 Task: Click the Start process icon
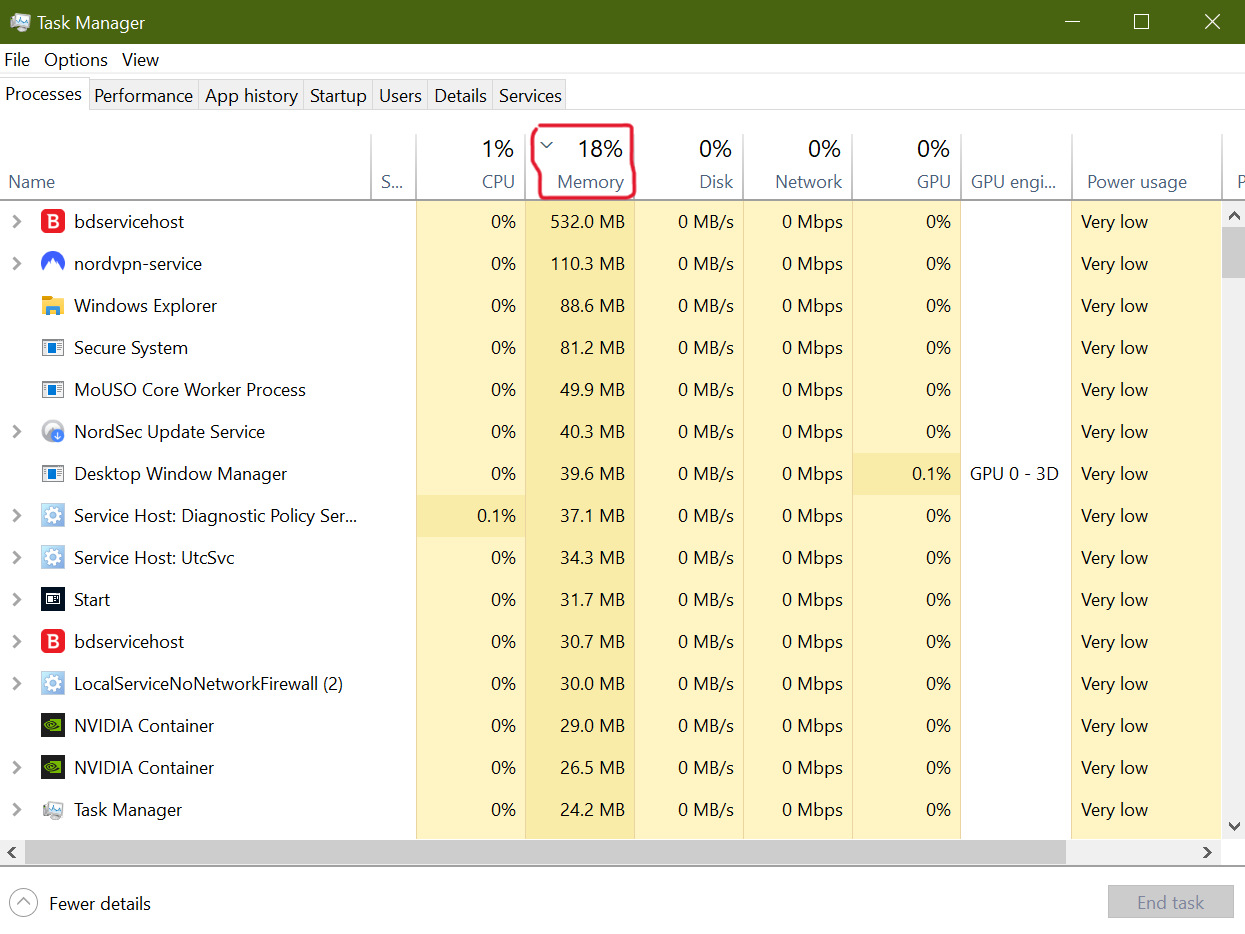(x=53, y=600)
